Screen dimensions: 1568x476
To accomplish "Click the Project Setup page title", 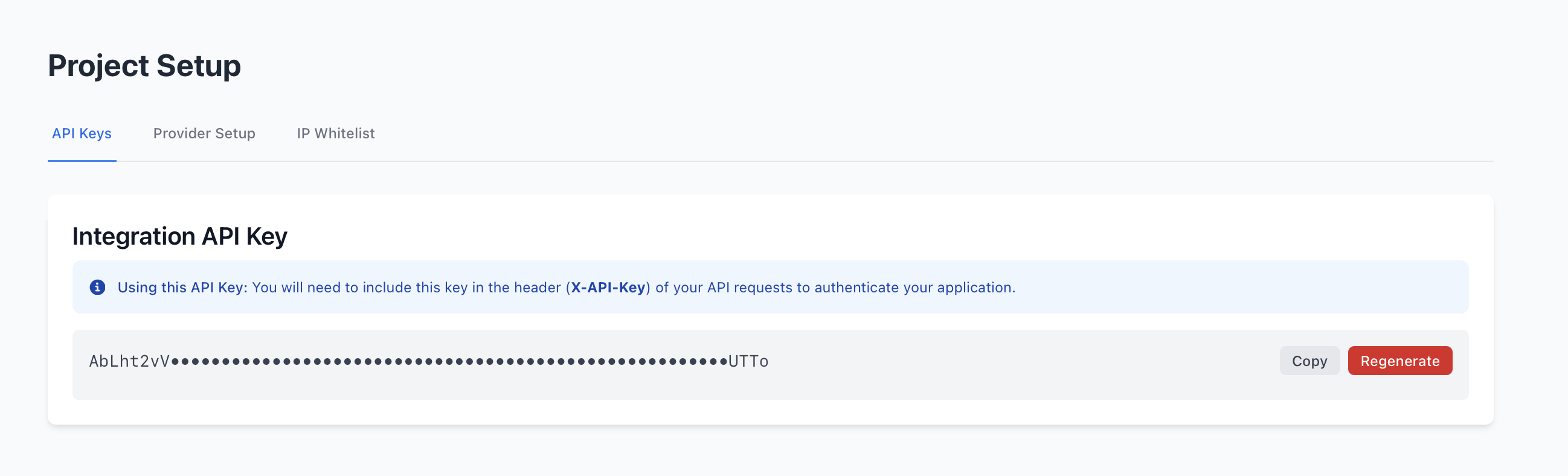I will [x=145, y=66].
